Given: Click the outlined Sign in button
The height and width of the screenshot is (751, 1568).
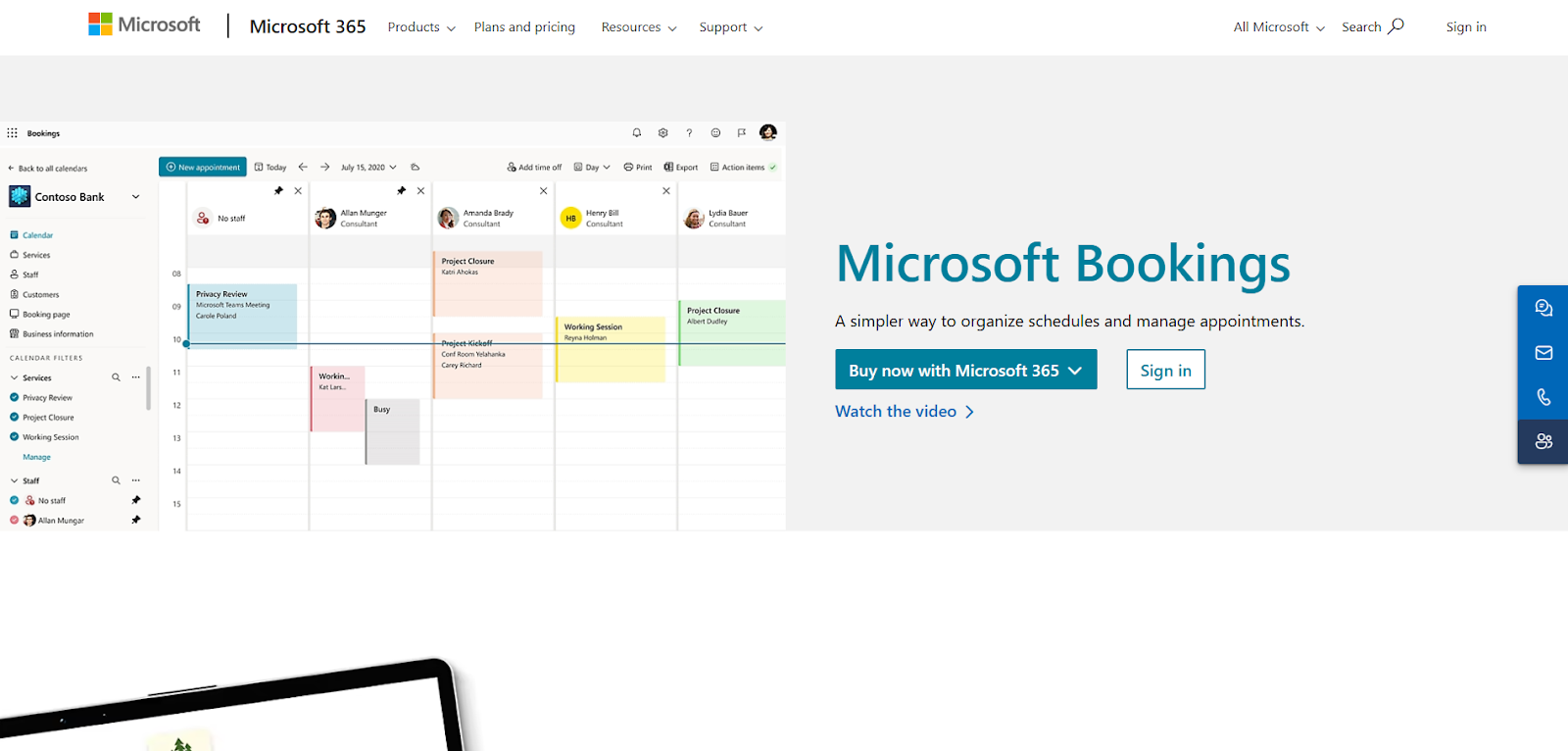Looking at the screenshot, I should 1166,370.
